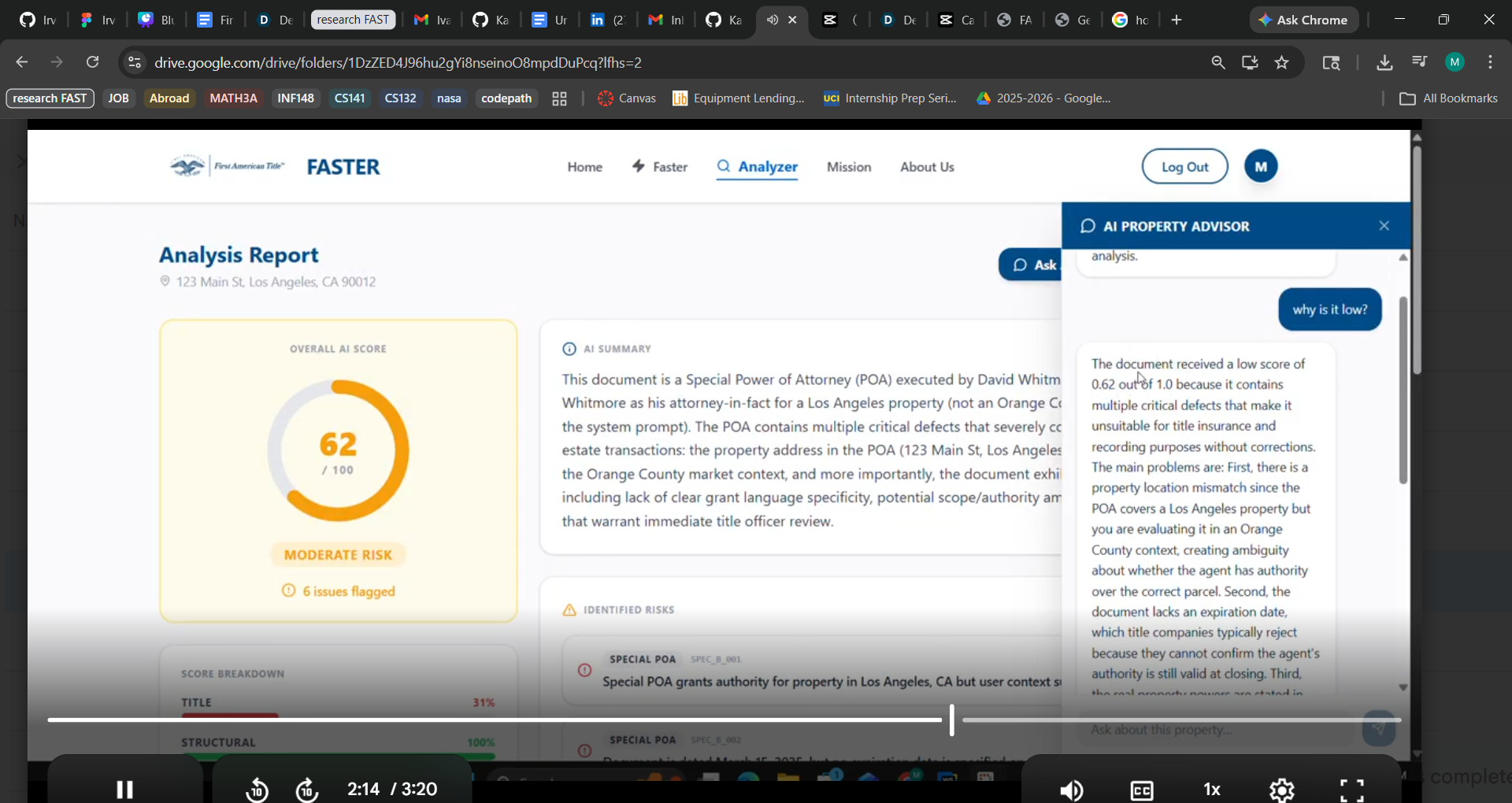1512x803 pixels.
Task: Pause the video playback
Action: pos(125,789)
